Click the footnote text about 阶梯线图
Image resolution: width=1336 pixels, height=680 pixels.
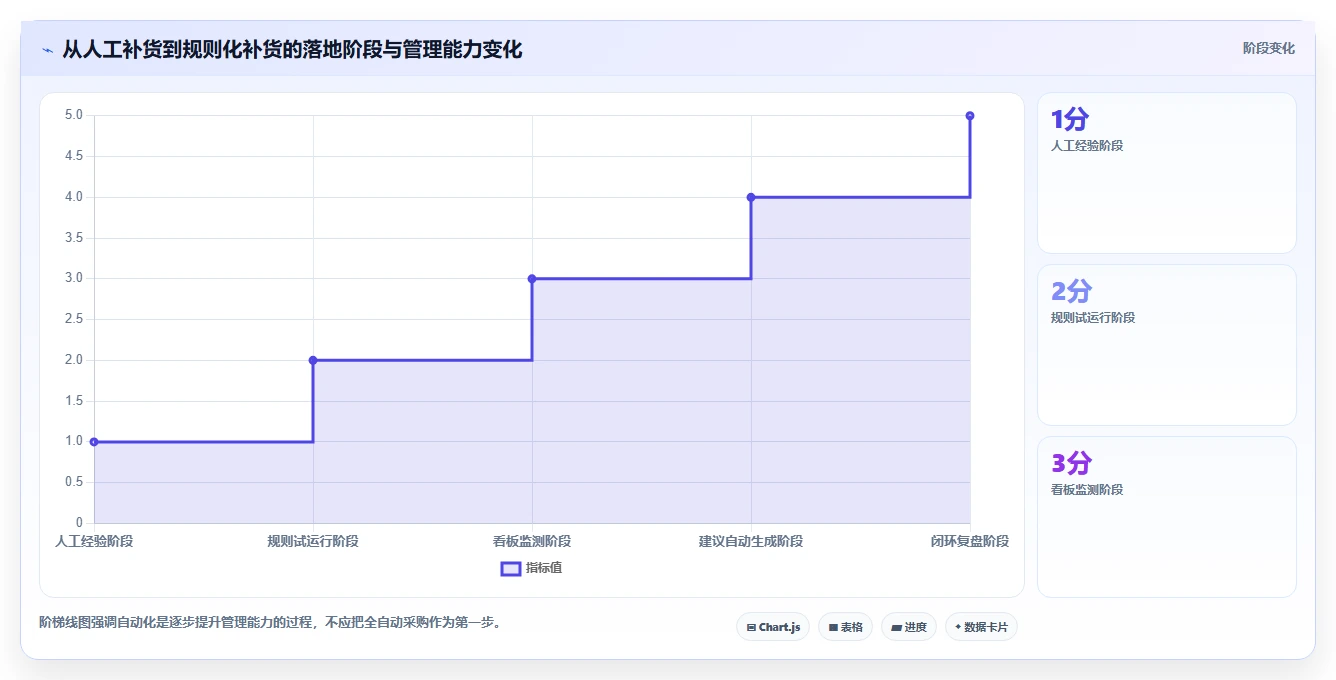(x=270, y=622)
